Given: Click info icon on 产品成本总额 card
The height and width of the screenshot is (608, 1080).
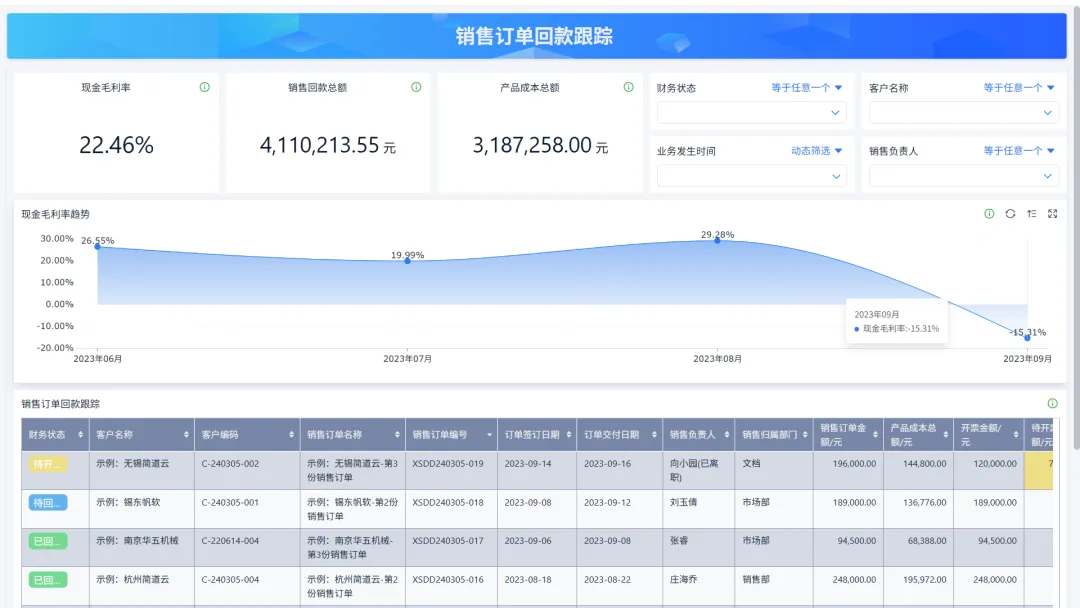Looking at the screenshot, I should click(628, 87).
